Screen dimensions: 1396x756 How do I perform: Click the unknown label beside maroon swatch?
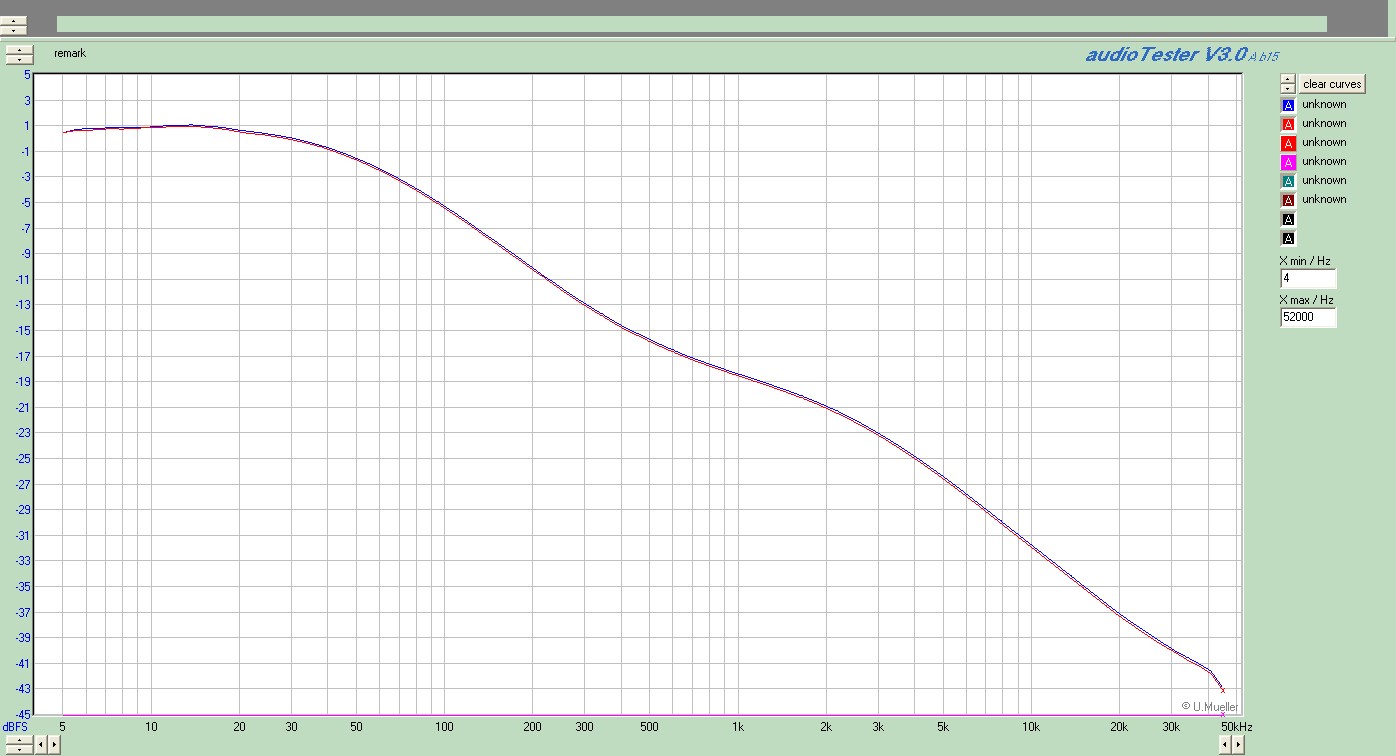click(x=1324, y=199)
